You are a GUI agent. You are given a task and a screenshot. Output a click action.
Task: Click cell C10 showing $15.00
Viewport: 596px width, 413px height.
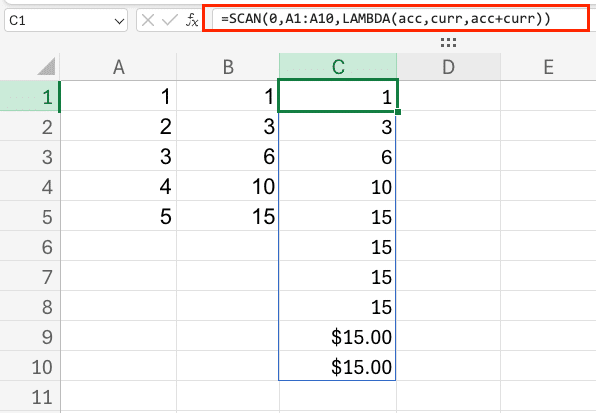pyautogui.click(x=338, y=366)
